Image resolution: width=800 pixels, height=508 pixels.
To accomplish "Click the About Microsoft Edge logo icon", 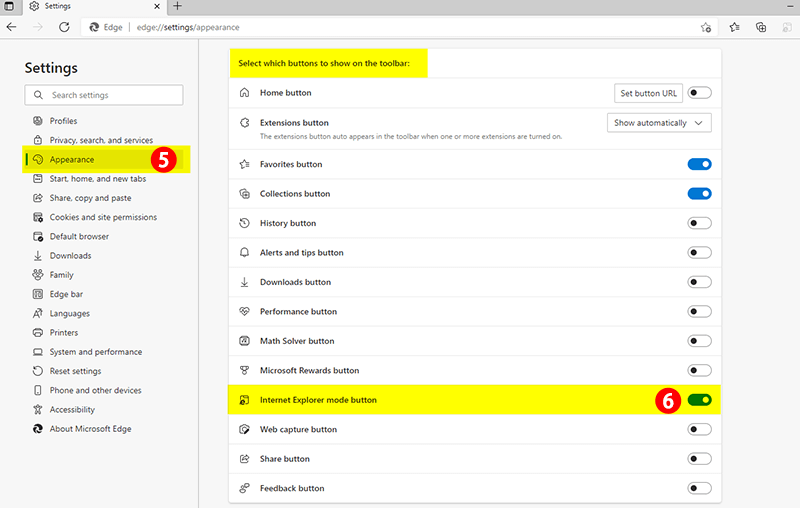I will [x=38, y=429].
